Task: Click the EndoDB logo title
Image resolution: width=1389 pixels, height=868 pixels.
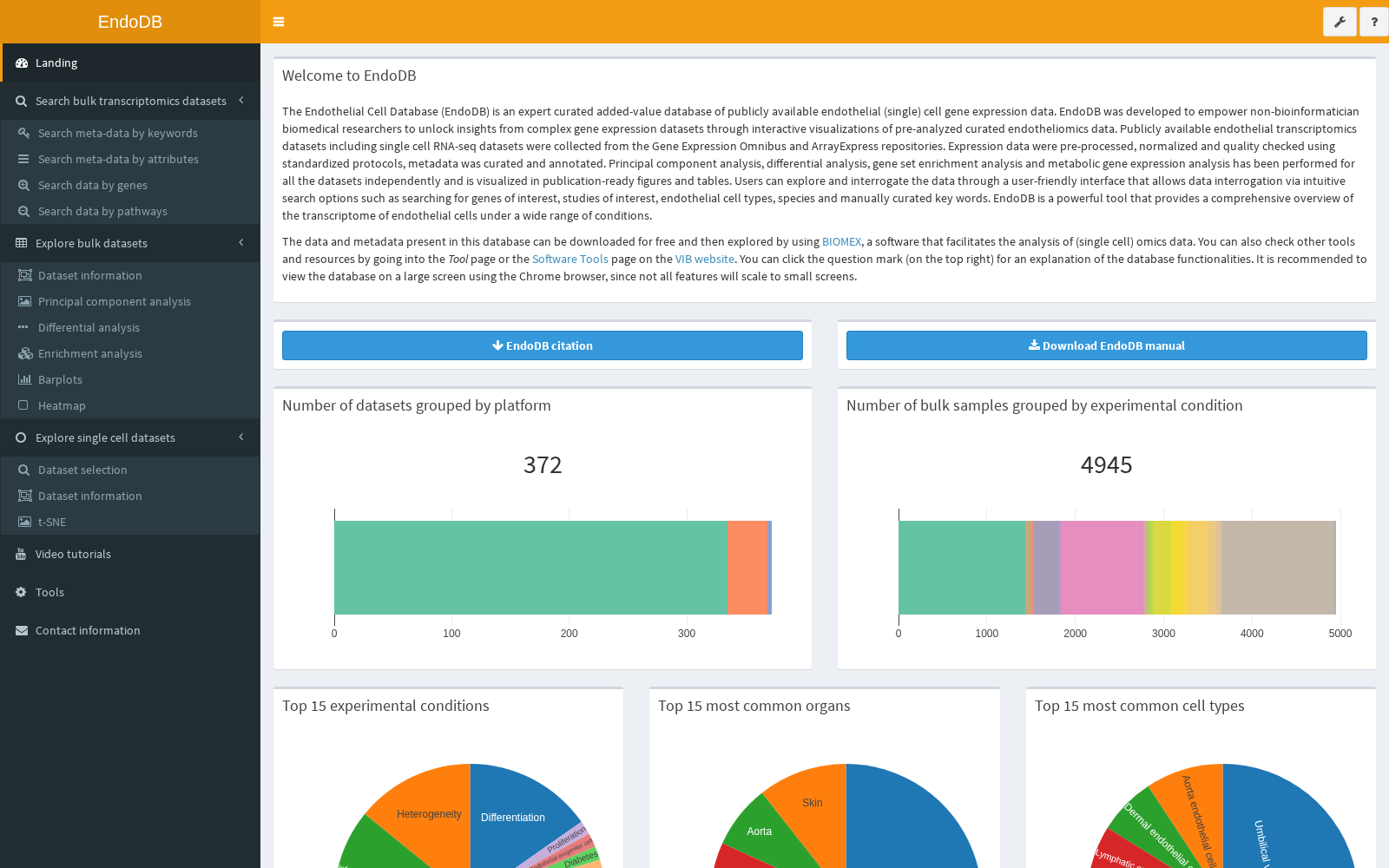Action: [130, 22]
